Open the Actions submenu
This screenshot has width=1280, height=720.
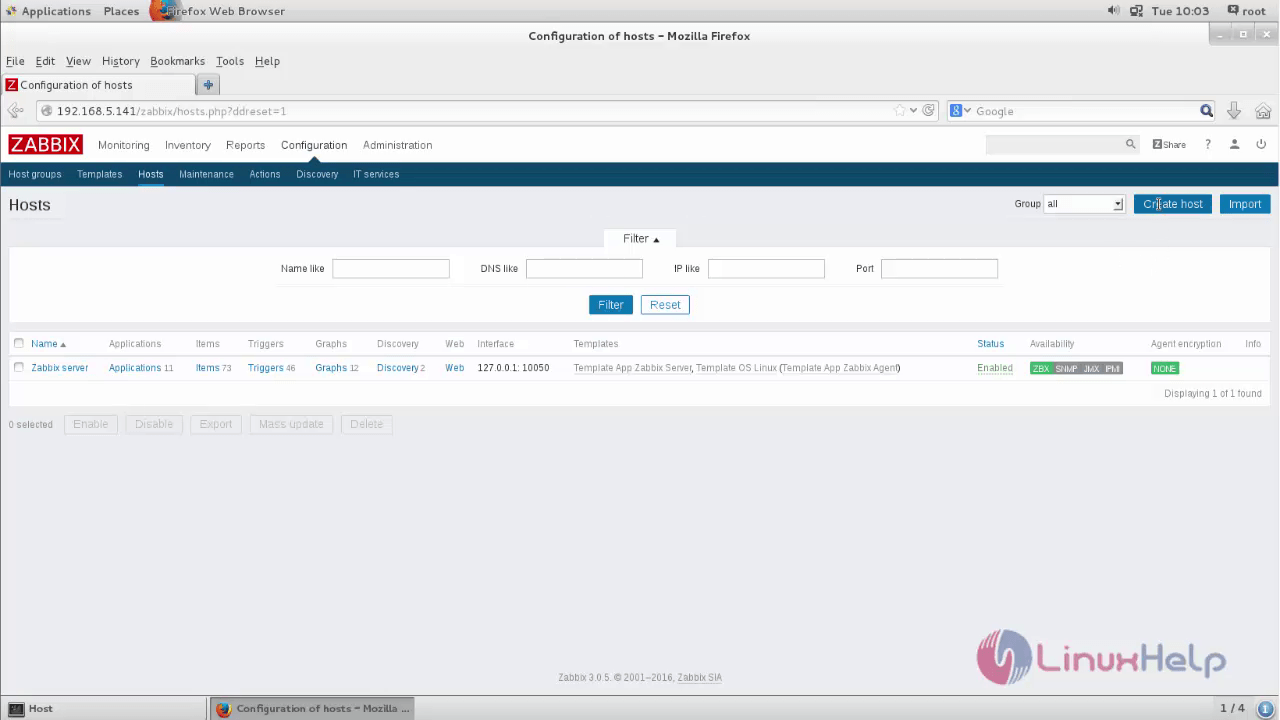[265, 174]
